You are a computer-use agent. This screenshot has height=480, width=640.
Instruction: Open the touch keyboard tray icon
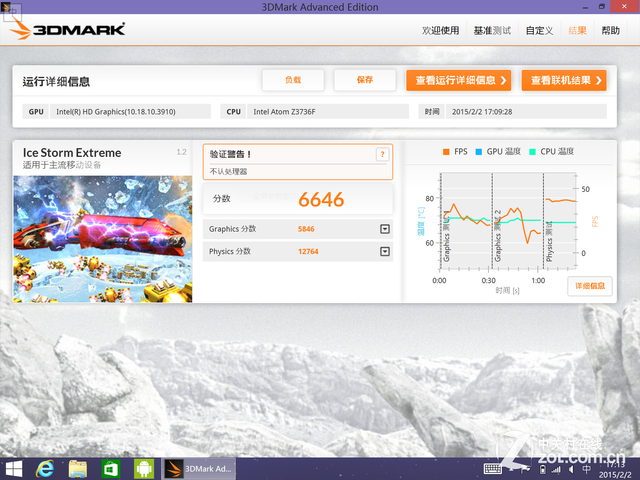point(493,469)
